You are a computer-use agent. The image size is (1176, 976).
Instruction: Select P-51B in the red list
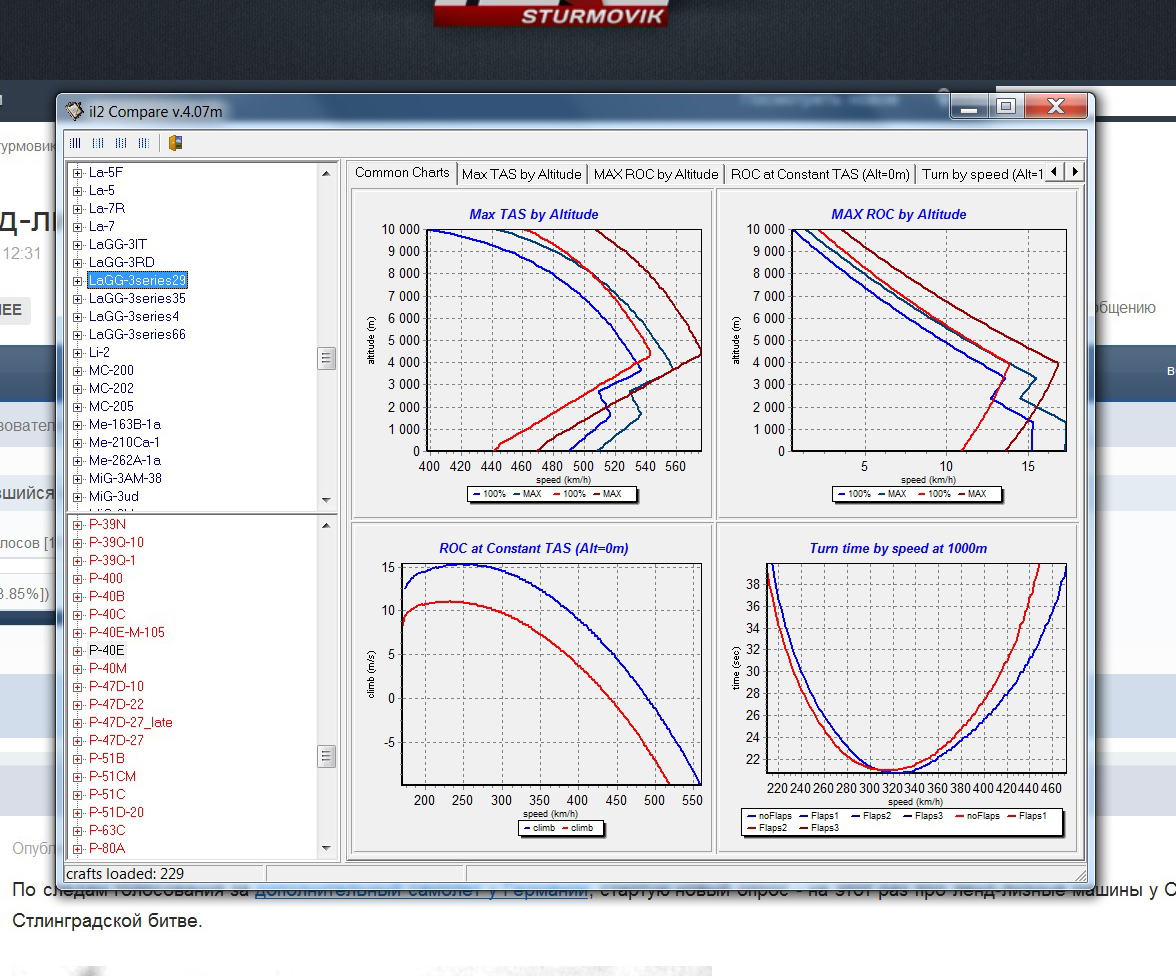coord(106,758)
